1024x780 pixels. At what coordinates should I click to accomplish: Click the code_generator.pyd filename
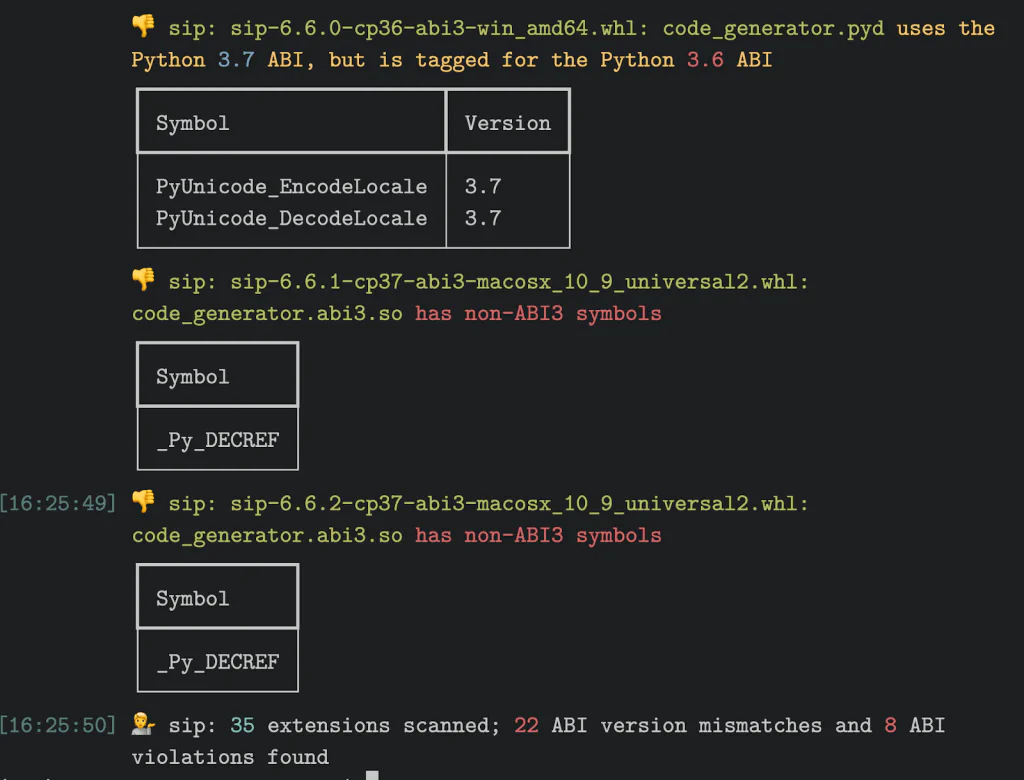(773, 29)
